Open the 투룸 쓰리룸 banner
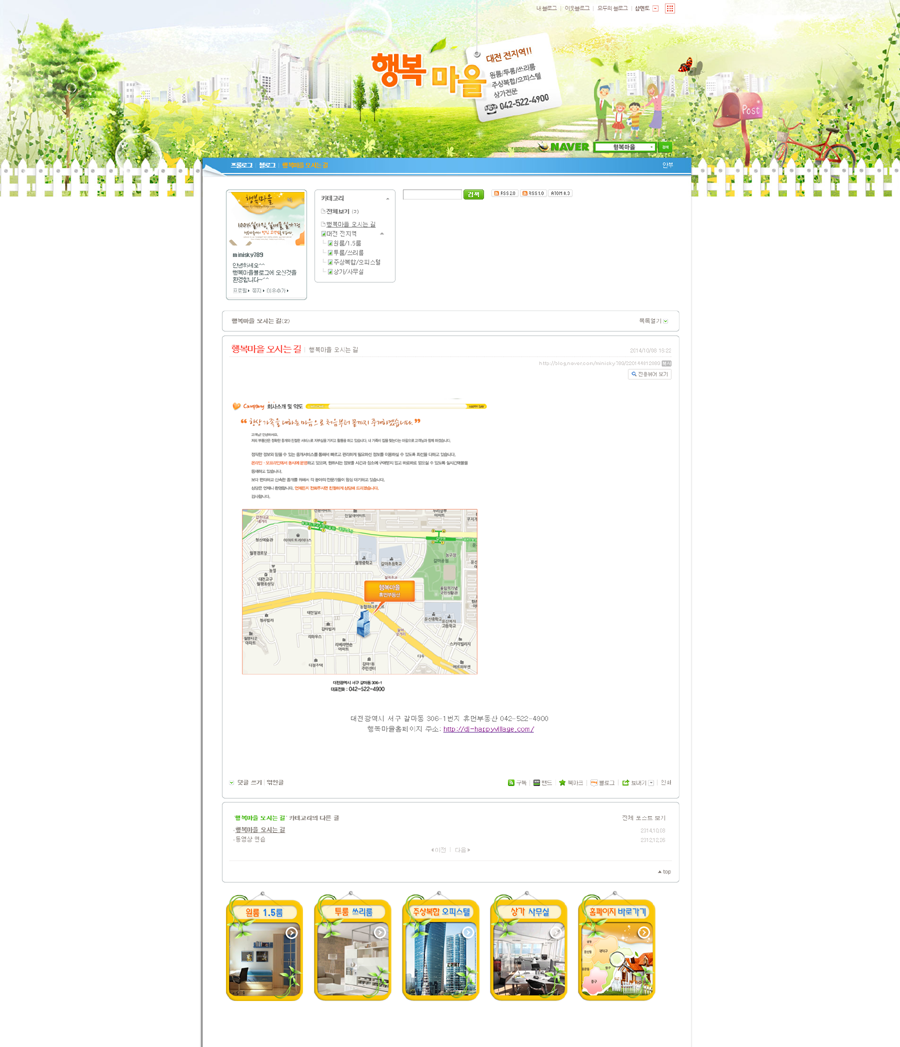900x1047 pixels. pyautogui.click(x=353, y=950)
